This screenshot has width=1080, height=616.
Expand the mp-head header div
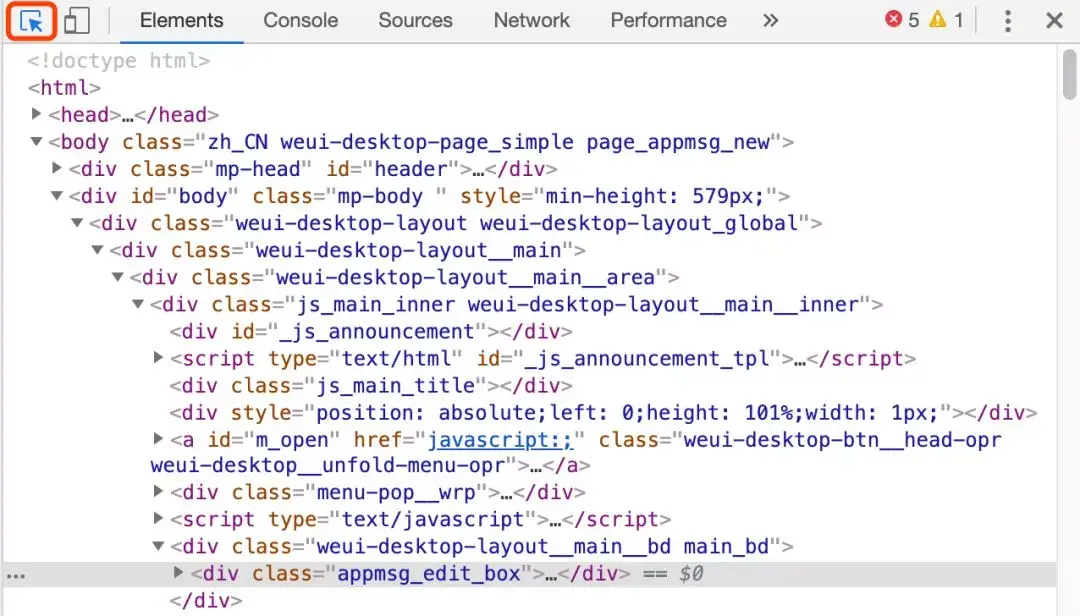(x=57, y=167)
